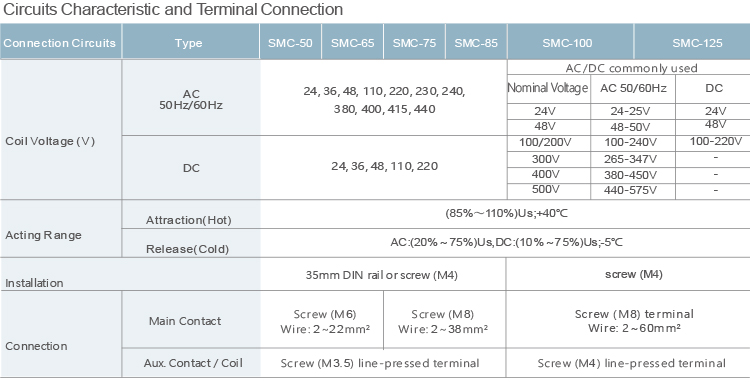Select the Screw (M6) main contact cell

click(x=325, y=321)
